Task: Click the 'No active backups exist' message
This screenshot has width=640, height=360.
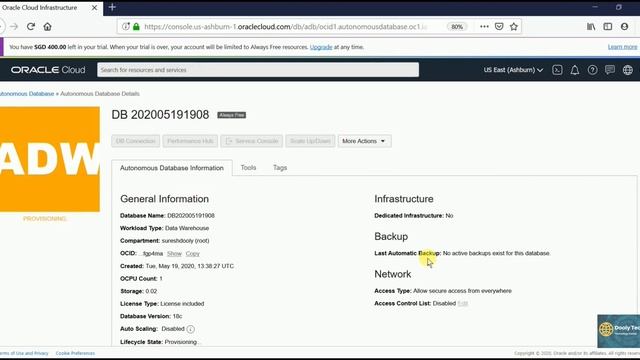Action: pos(497,253)
